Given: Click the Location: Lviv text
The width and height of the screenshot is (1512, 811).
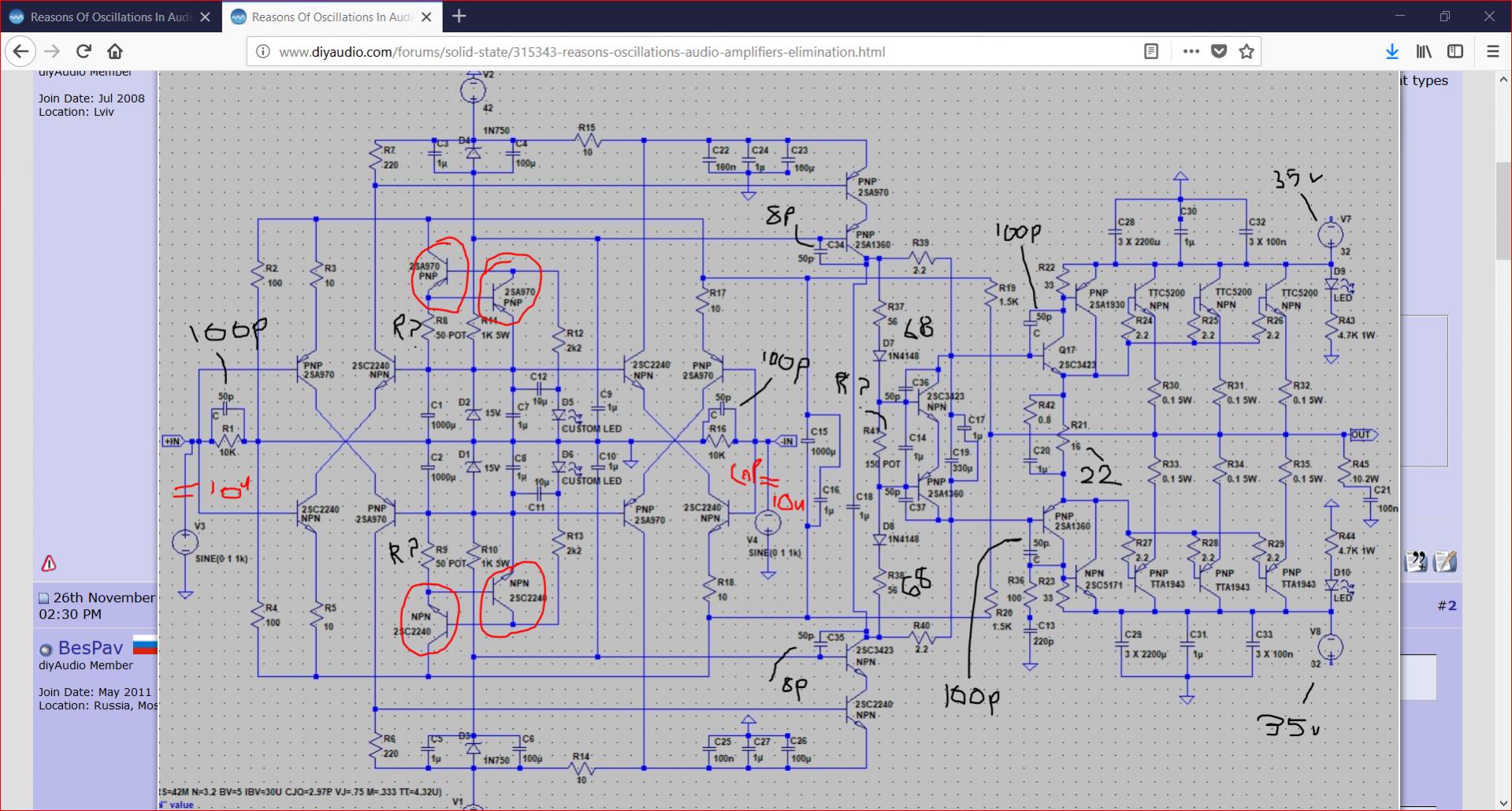Looking at the screenshot, I should [76, 112].
